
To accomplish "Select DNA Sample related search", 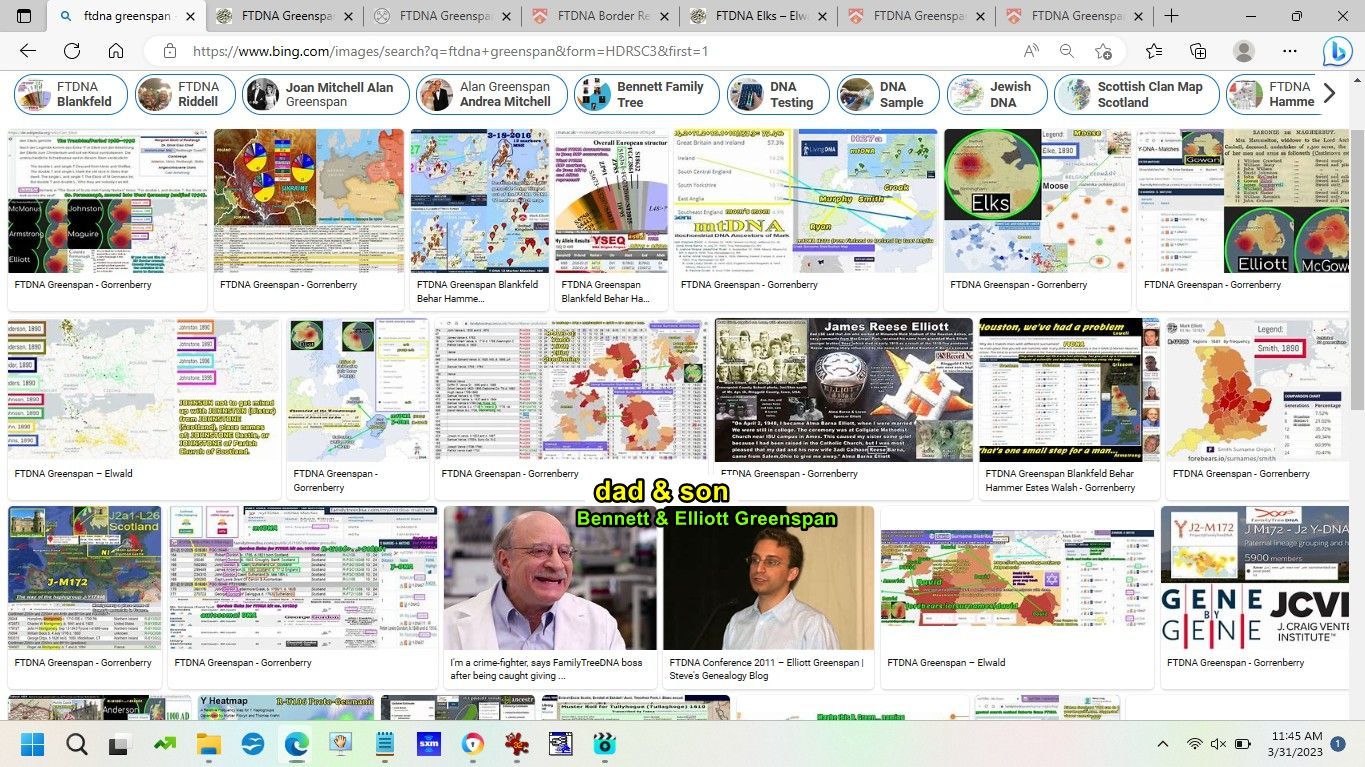I will point(889,95).
